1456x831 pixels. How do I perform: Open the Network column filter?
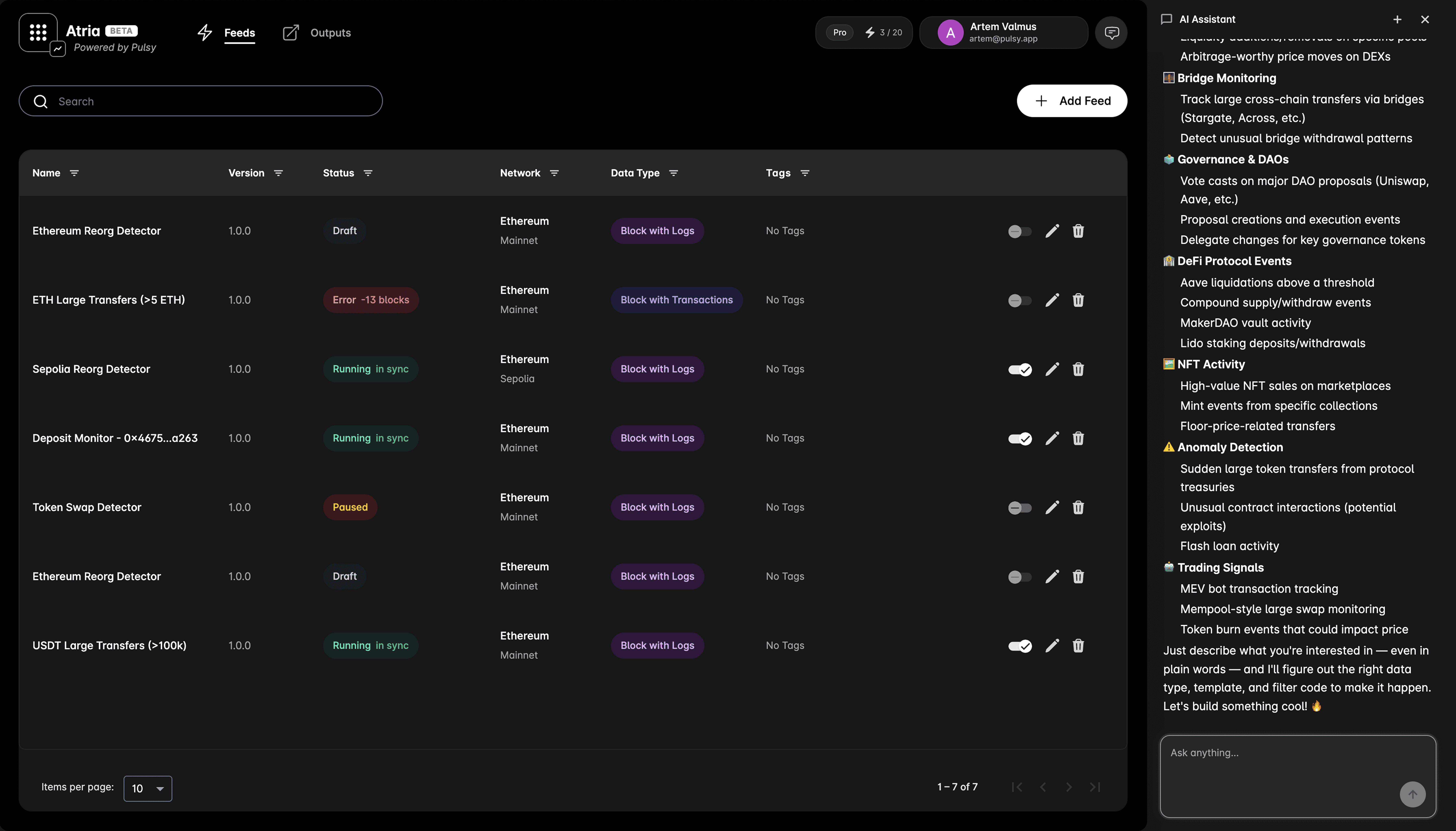[554, 173]
